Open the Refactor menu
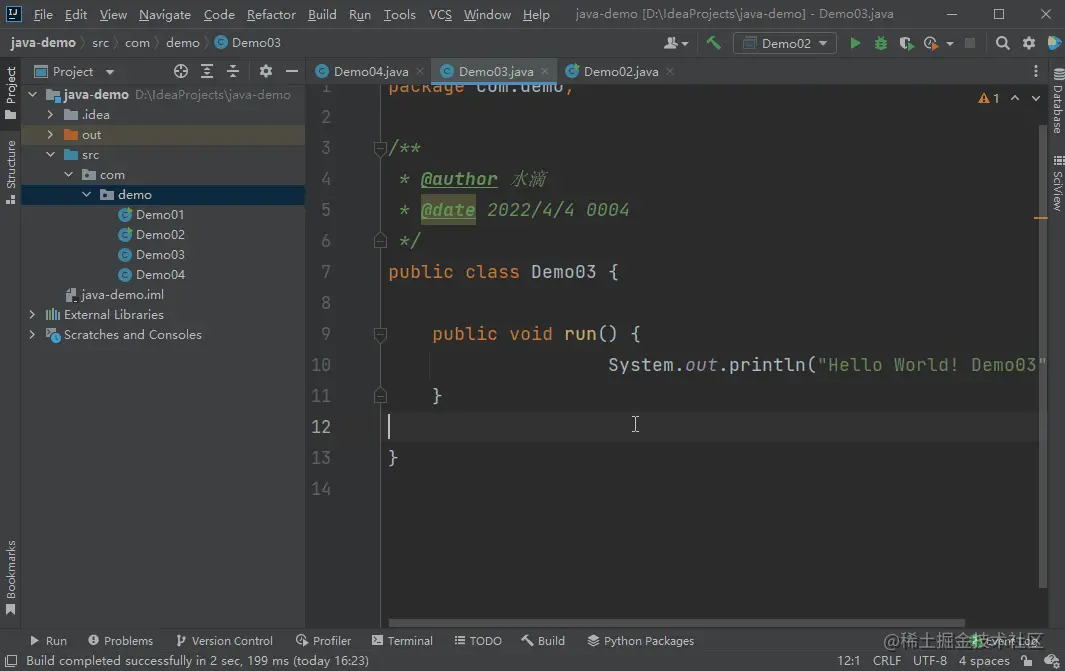 pos(271,15)
